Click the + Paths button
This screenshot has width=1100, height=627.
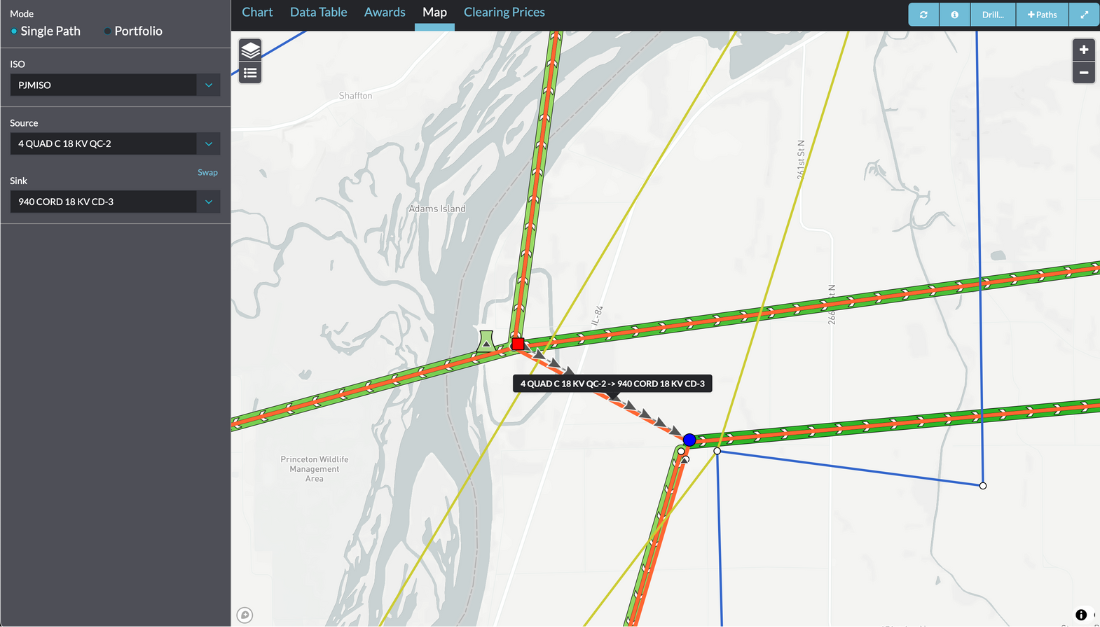(x=1042, y=15)
